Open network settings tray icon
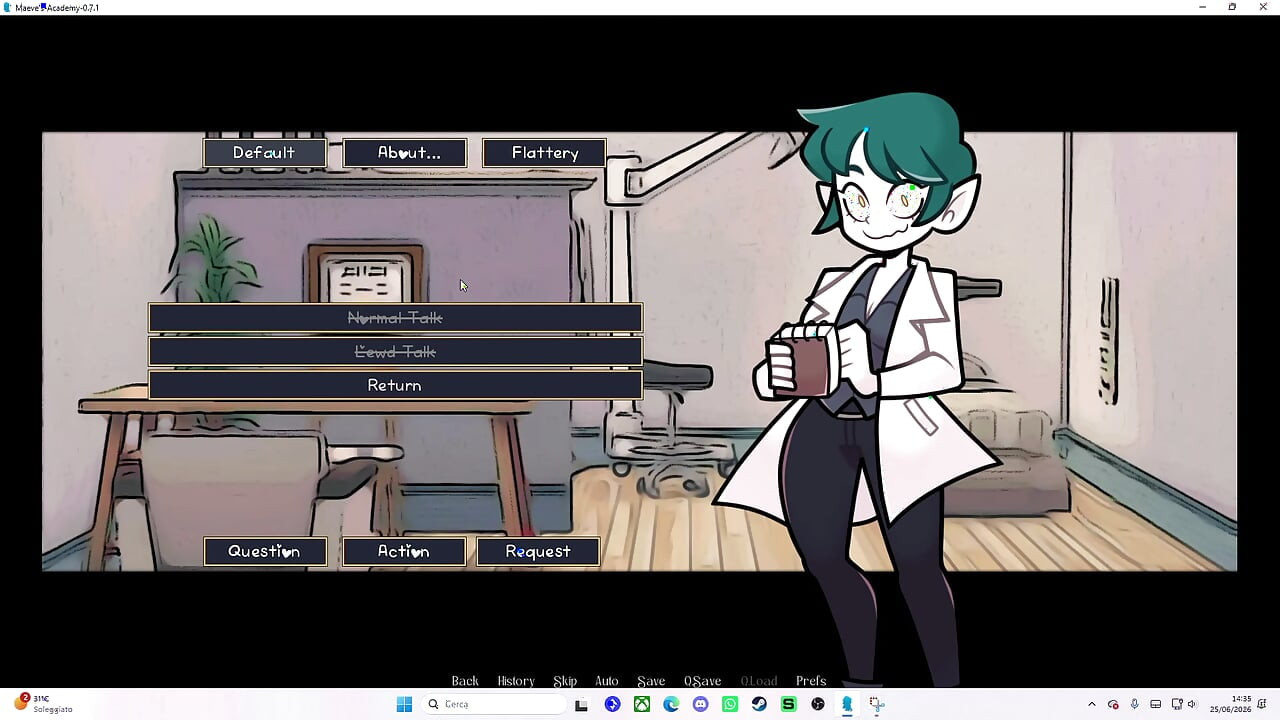1280x720 pixels. tap(1177, 704)
